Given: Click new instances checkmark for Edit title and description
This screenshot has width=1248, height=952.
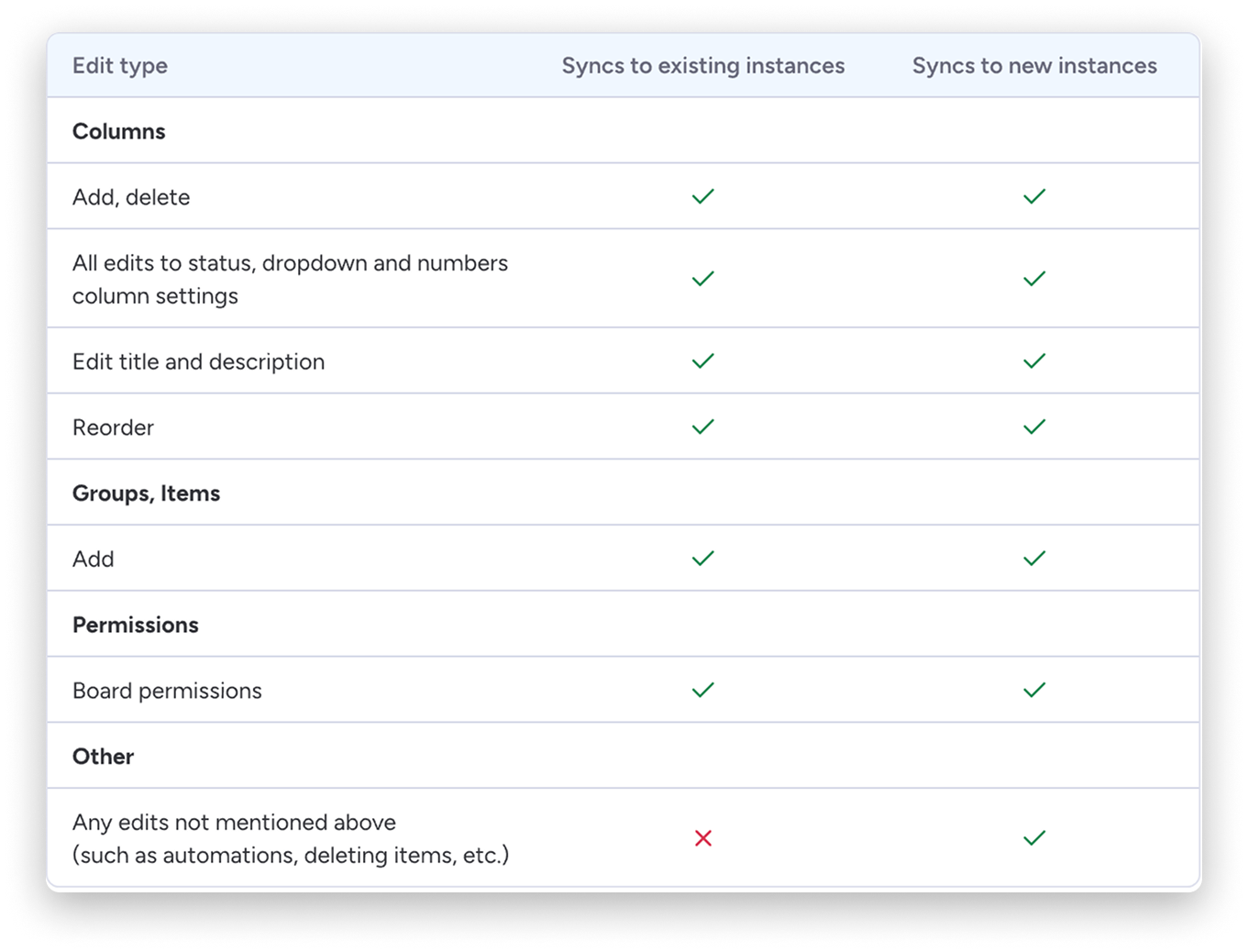Looking at the screenshot, I should pyautogui.click(x=1034, y=361).
